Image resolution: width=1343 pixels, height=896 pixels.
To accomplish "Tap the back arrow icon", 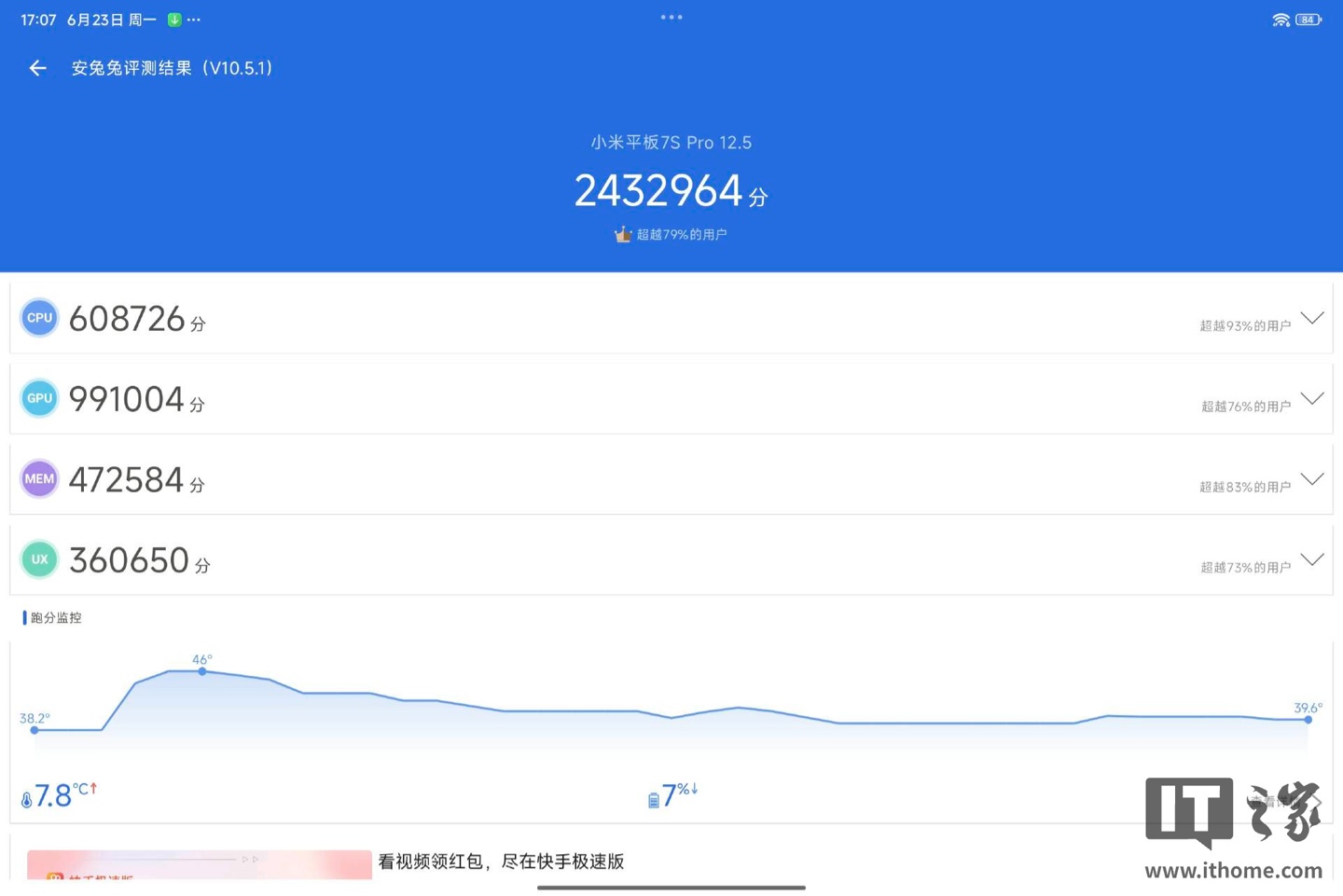I will (x=37, y=68).
